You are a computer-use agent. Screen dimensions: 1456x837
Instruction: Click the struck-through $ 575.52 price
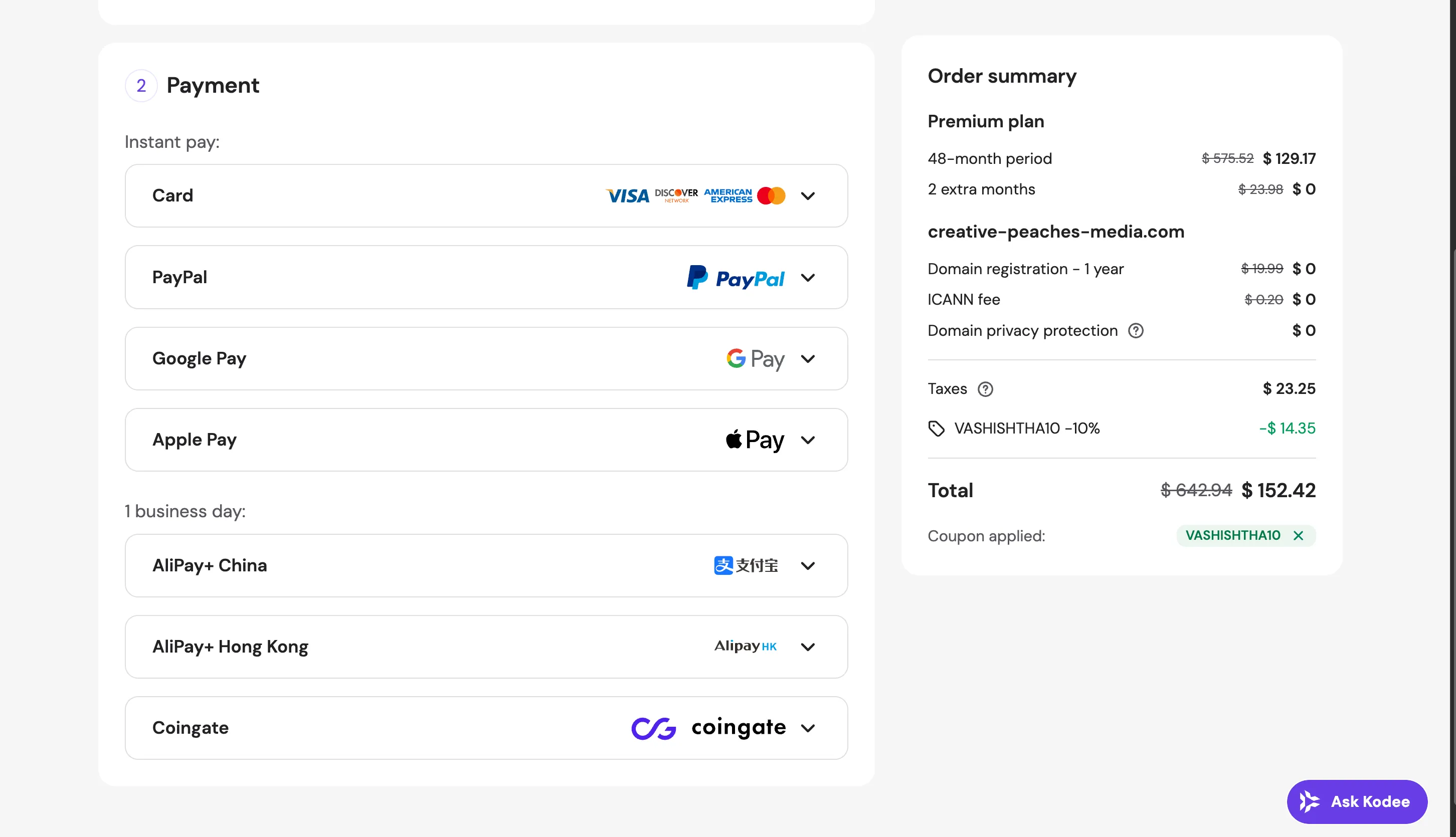click(1228, 159)
